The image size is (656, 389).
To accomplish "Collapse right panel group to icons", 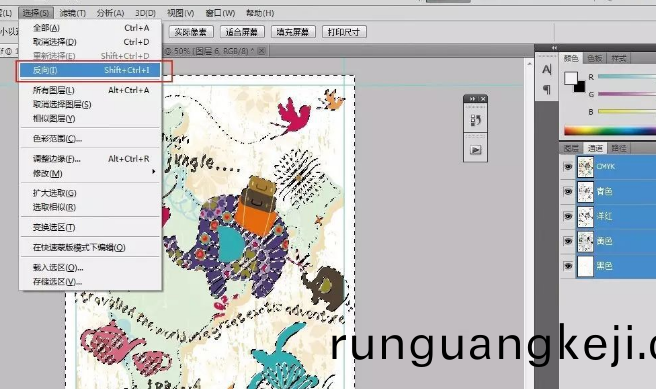I will [554, 48].
